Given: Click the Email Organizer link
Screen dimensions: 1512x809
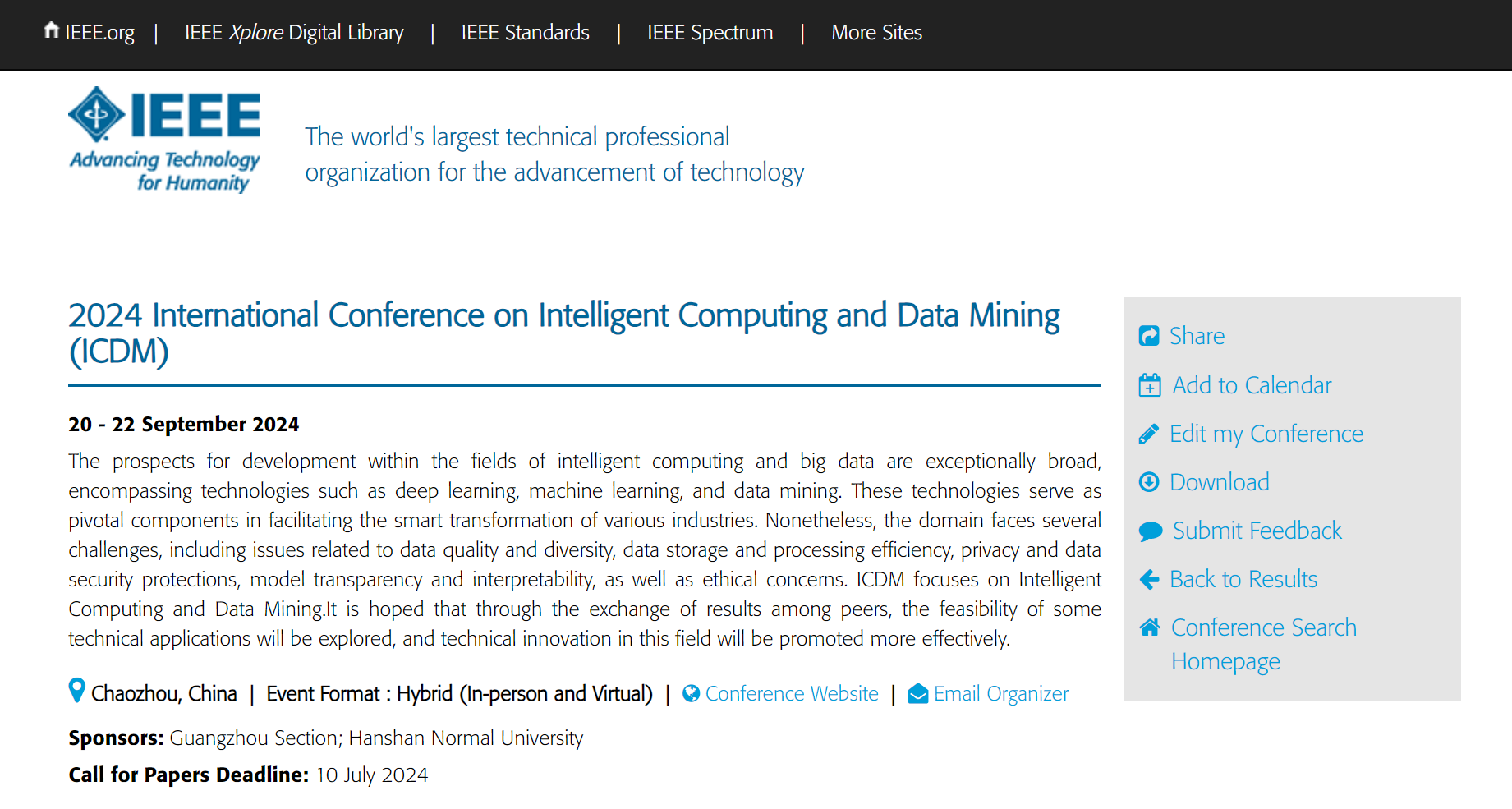Looking at the screenshot, I should coord(1001,694).
